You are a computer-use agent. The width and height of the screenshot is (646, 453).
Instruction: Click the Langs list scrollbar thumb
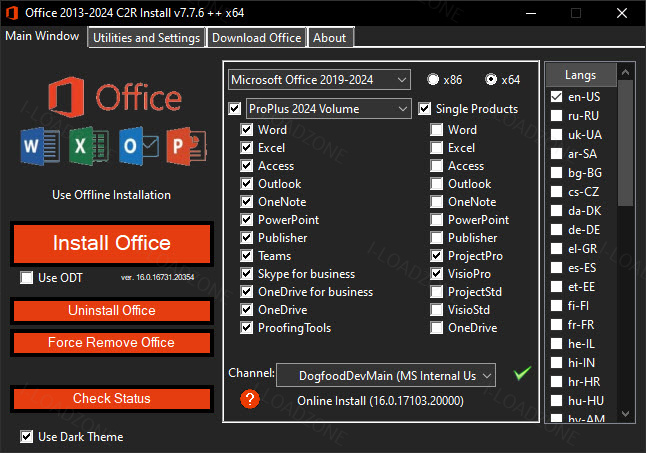(x=625, y=143)
